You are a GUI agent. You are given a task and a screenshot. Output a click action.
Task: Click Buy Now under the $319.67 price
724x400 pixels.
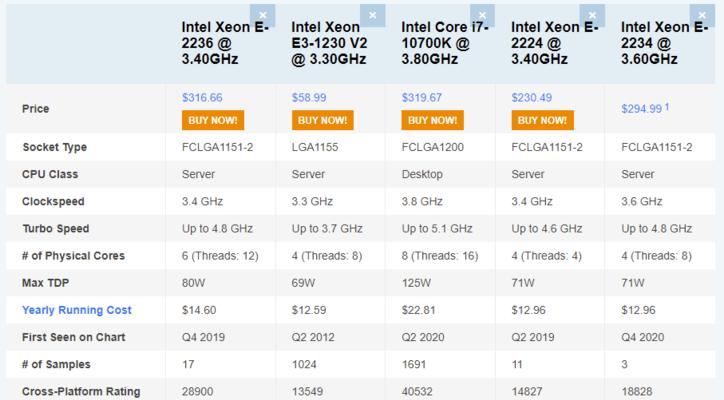(433, 120)
